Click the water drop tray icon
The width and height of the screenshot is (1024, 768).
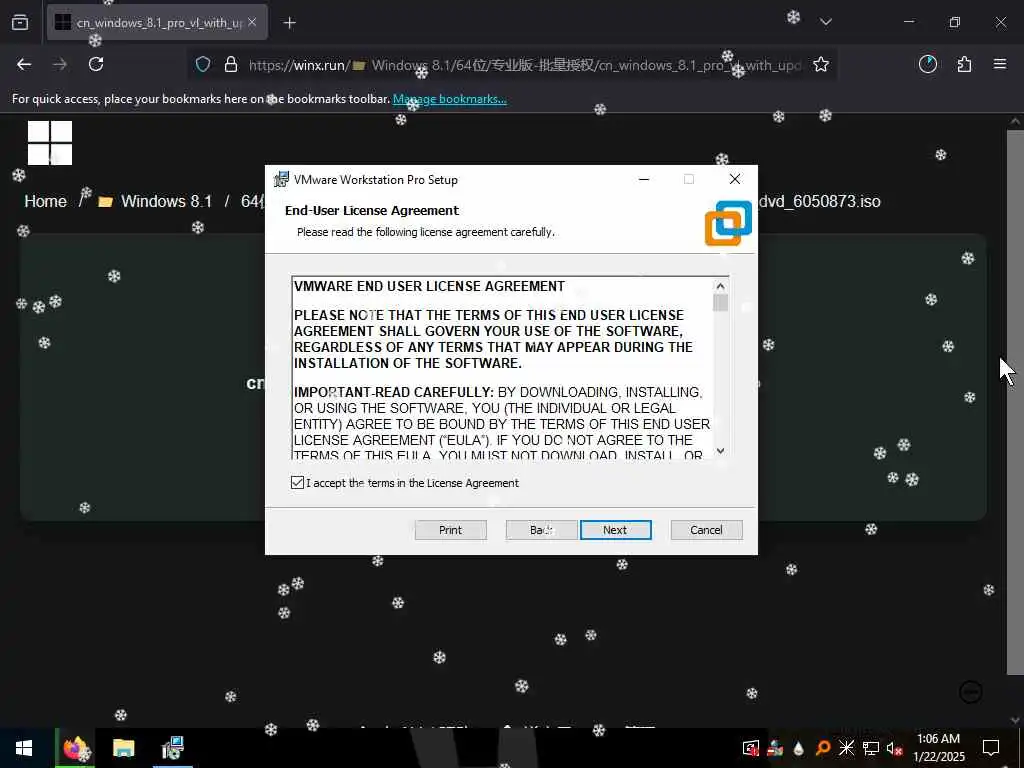[799, 748]
